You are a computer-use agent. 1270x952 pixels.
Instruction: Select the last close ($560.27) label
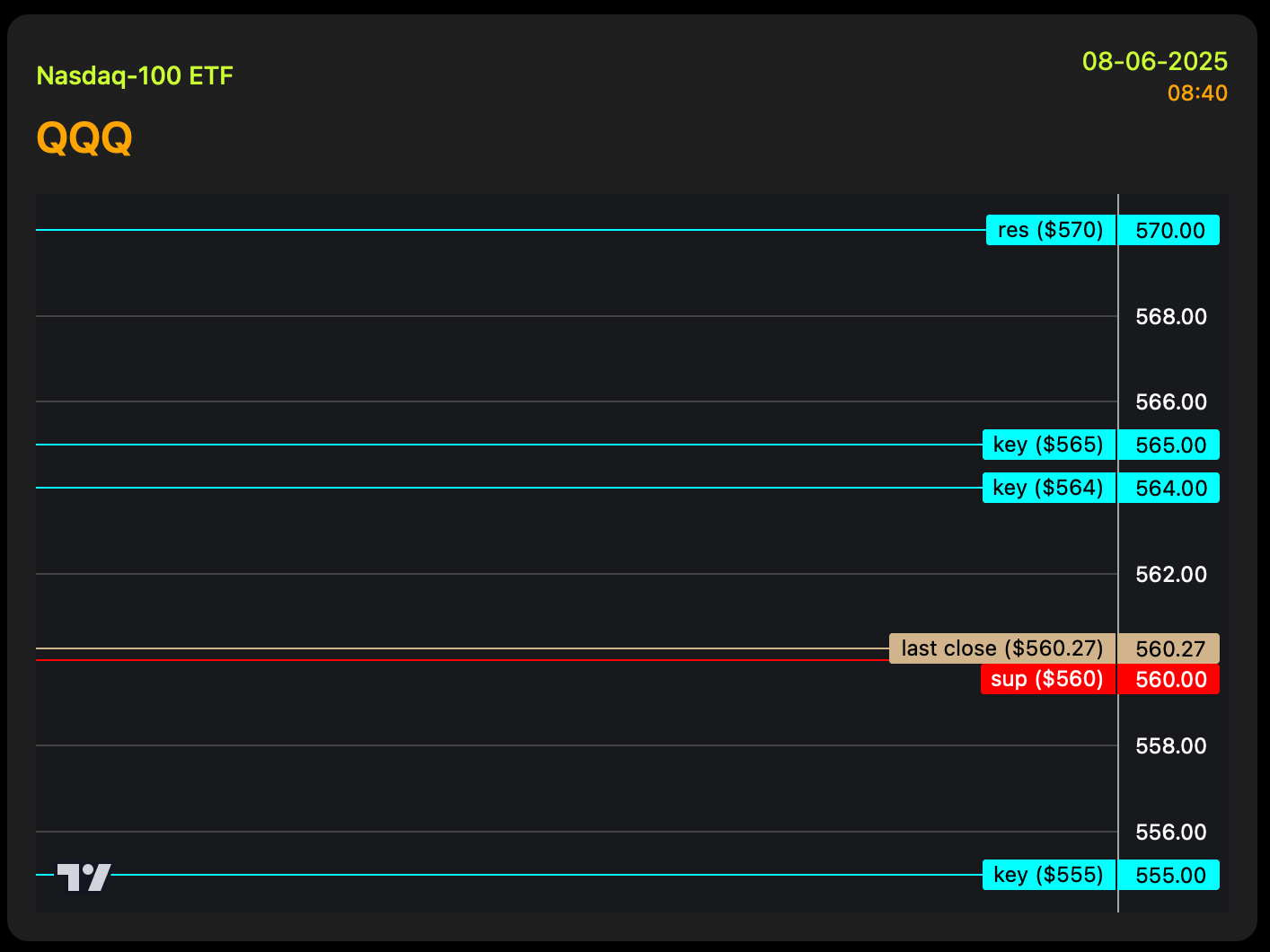[x=1001, y=648]
